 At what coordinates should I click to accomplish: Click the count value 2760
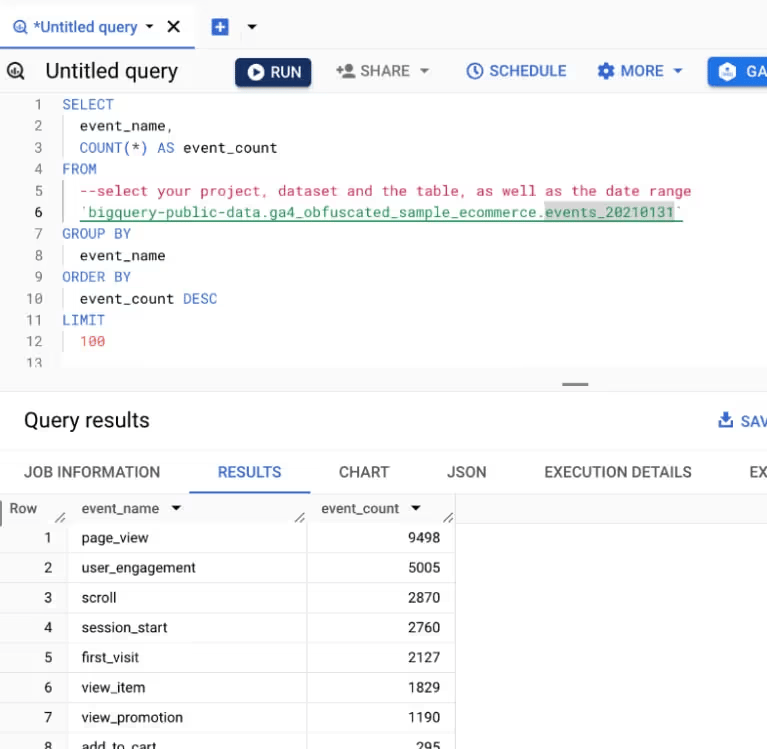pyautogui.click(x=424, y=627)
